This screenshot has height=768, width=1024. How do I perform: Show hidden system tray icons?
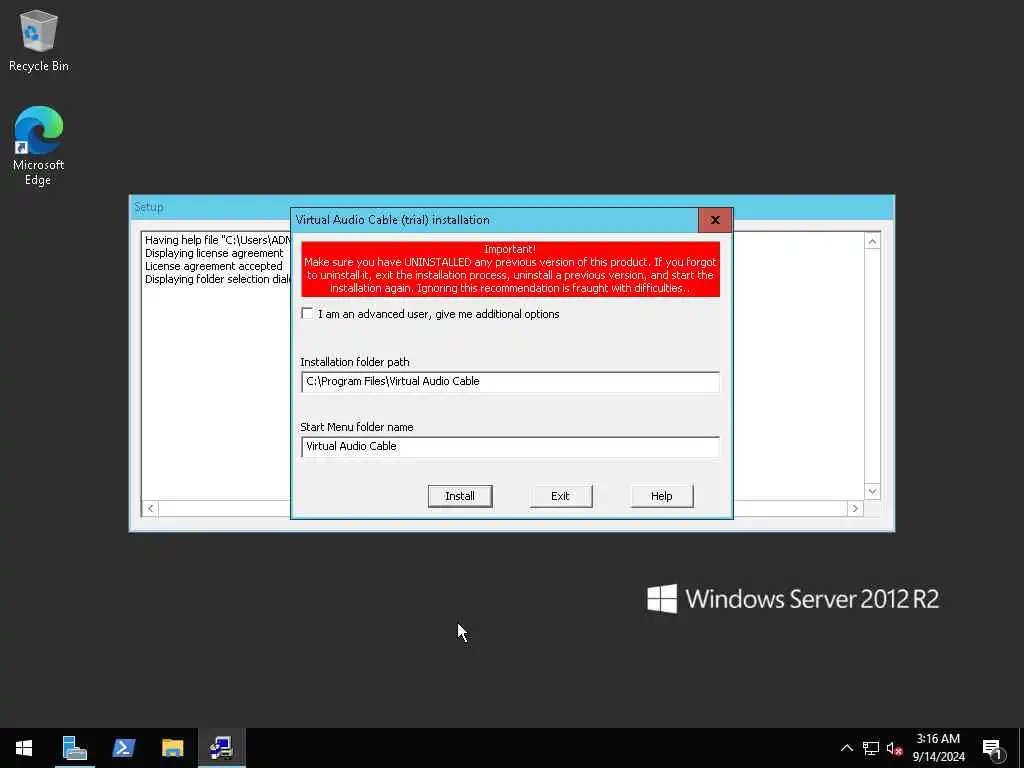click(846, 748)
